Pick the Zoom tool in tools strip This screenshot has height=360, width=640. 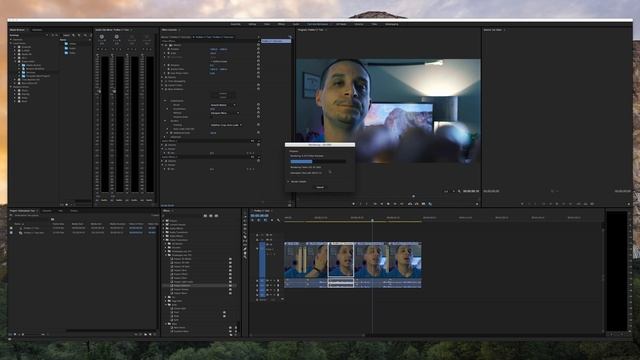pos(245,258)
